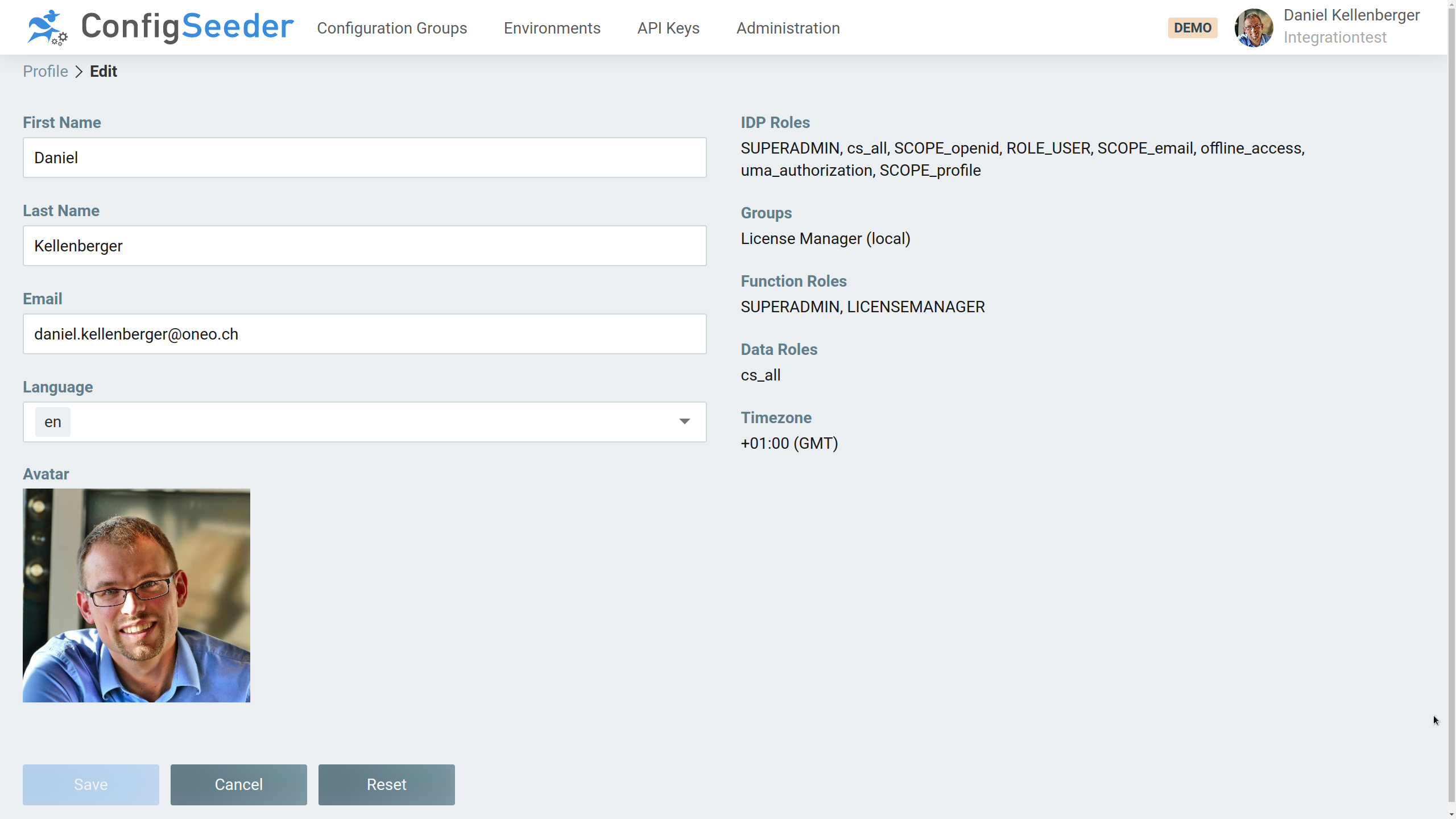
Task: Click the large avatar photo
Action: coord(136,595)
